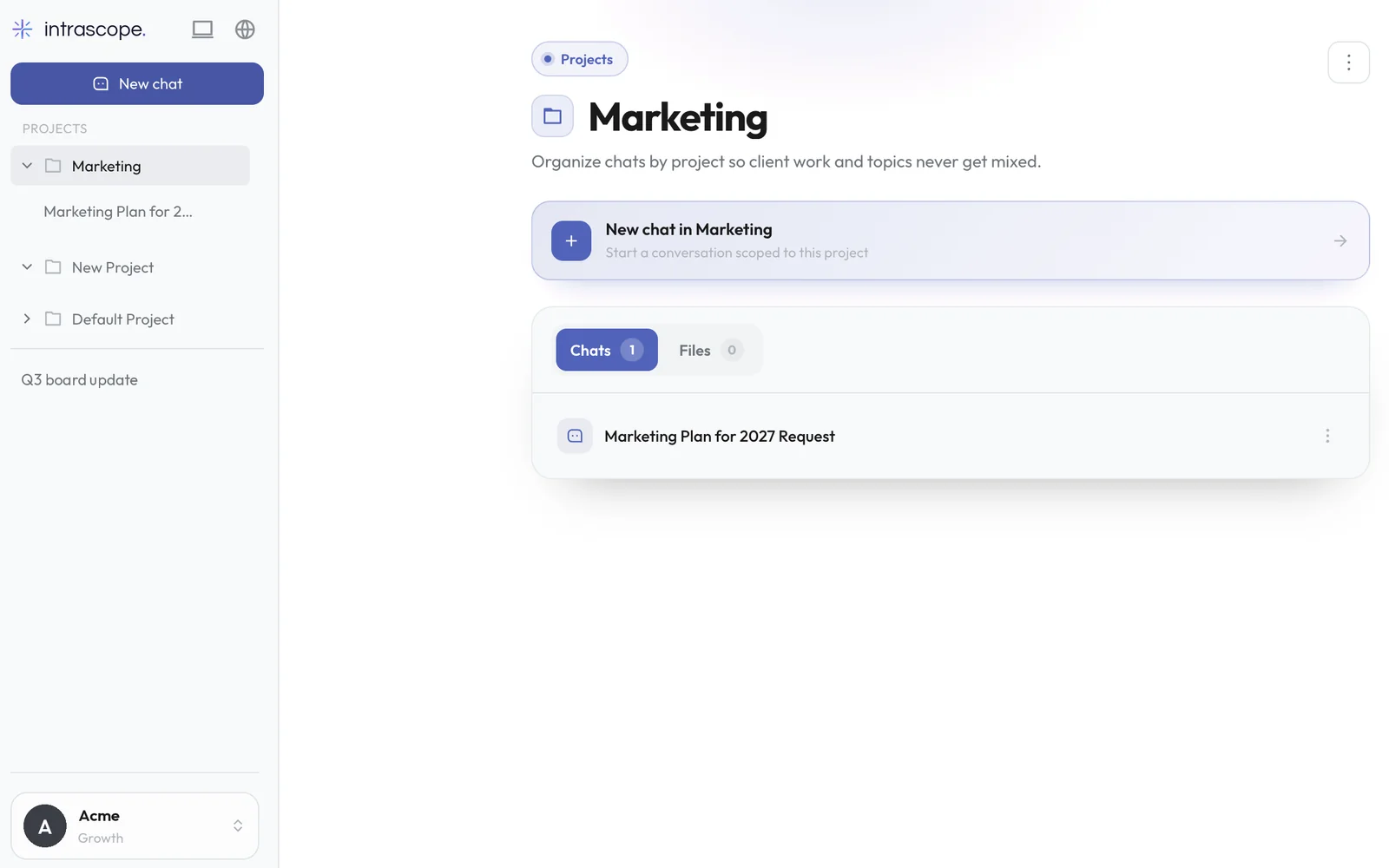
Task: Click the Default Project folder icon
Action: point(53,319)
